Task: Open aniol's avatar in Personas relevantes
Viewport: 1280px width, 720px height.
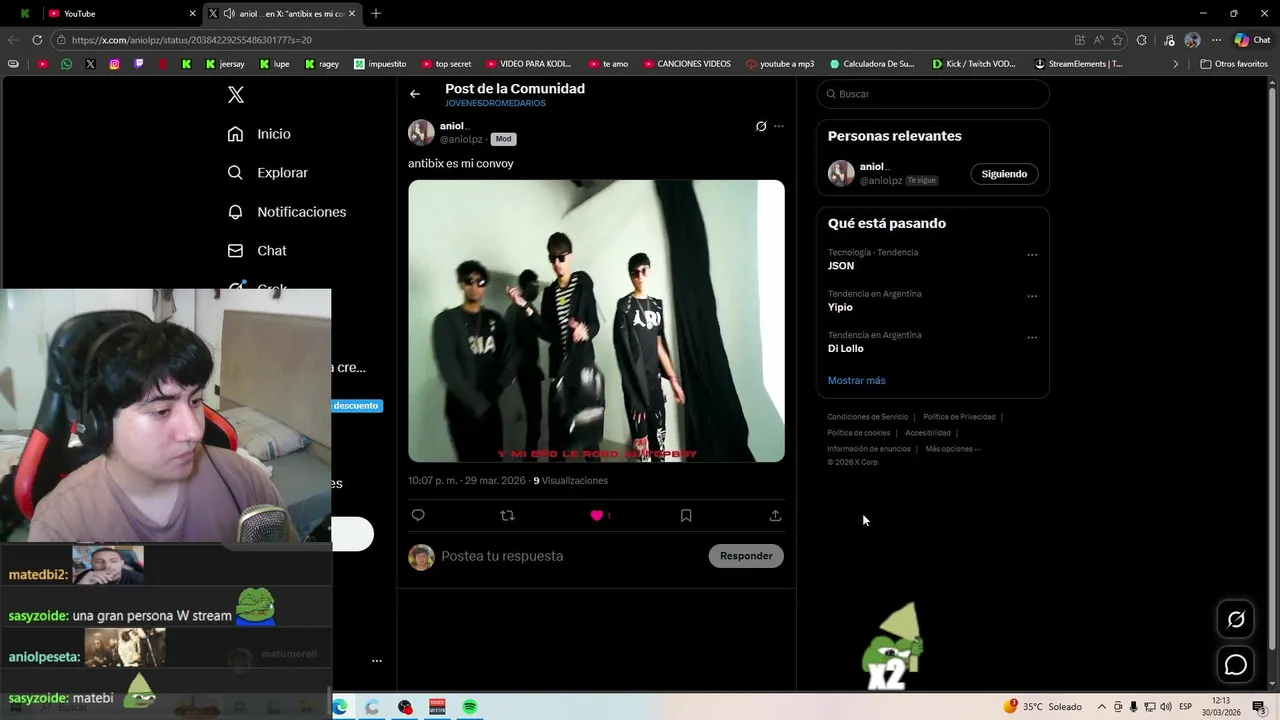Action: coord(841,173)
